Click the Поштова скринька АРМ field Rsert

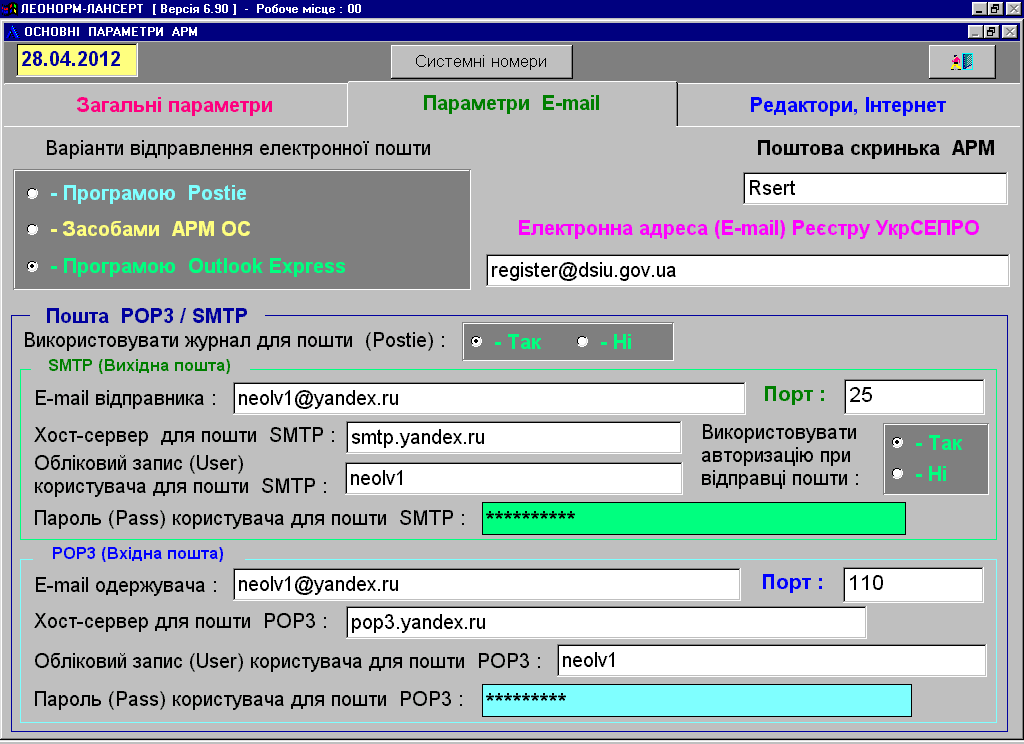point(875,188)
